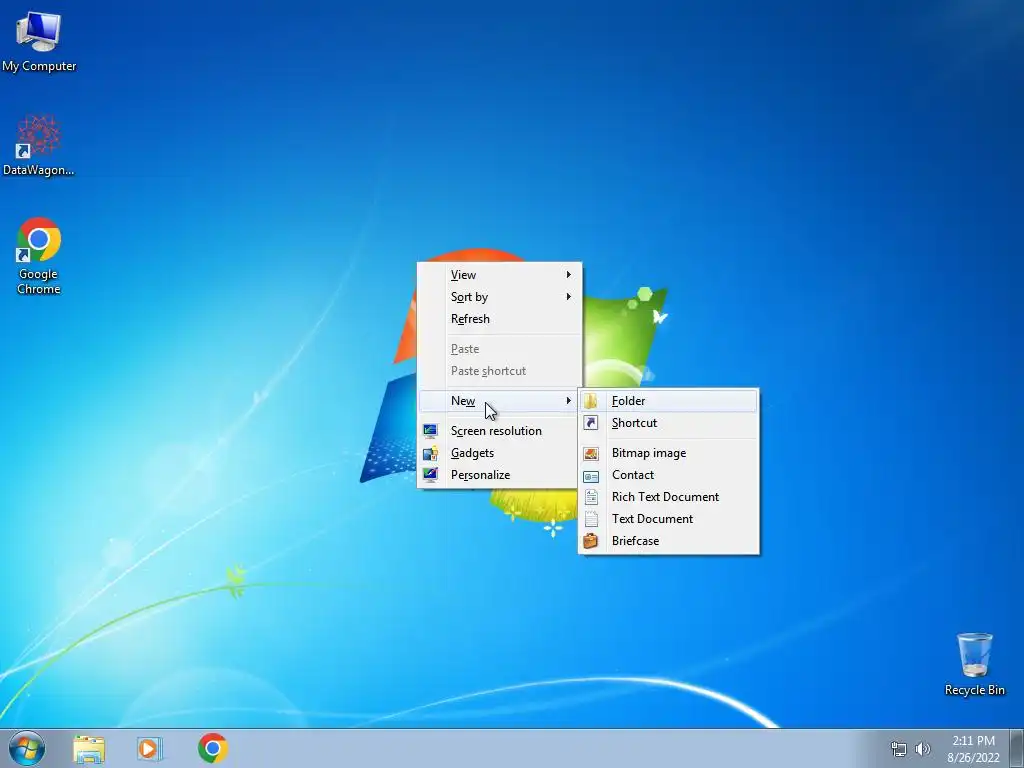Click the Gadgets menu icon
This screenshot has width=1024, height=768.
click(x=430, y=453)
